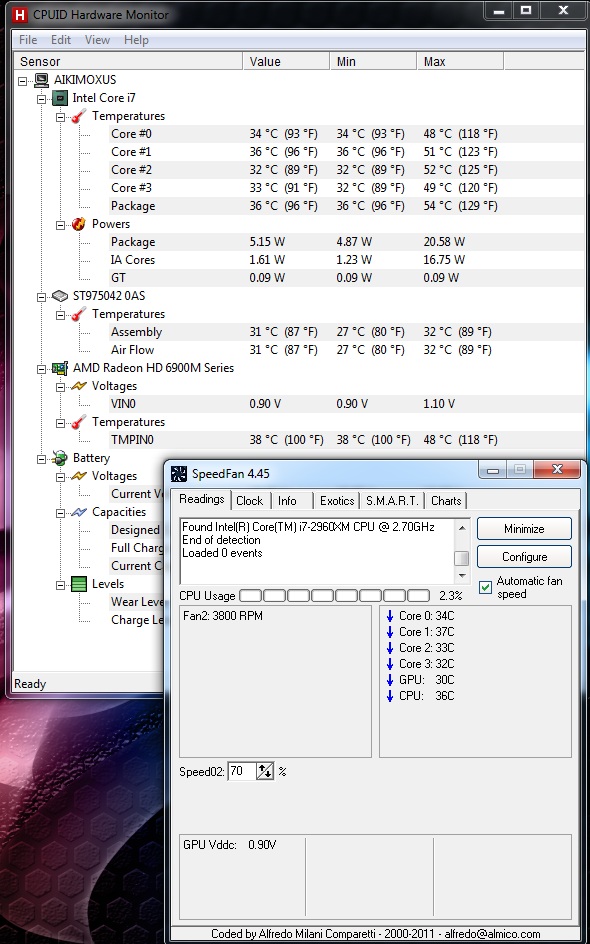Click the down arrow icon beside Core 2
The image size is (590, 944).
390,648
